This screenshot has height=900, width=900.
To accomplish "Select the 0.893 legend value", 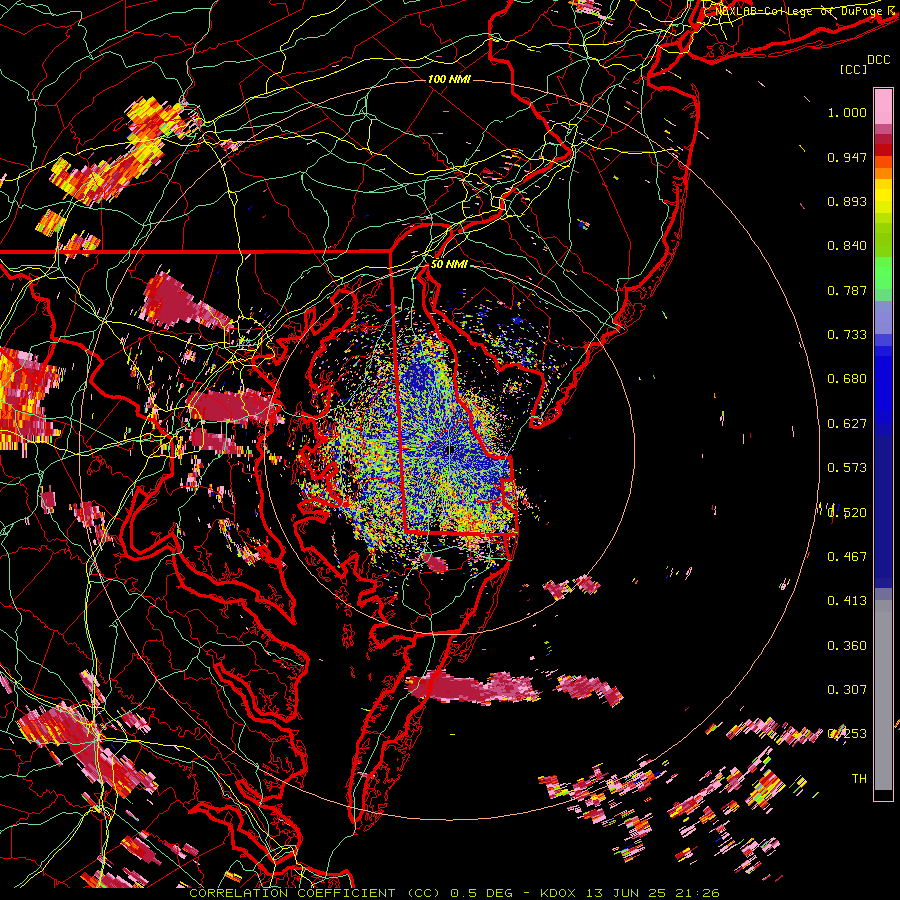I will coord(847,201).
